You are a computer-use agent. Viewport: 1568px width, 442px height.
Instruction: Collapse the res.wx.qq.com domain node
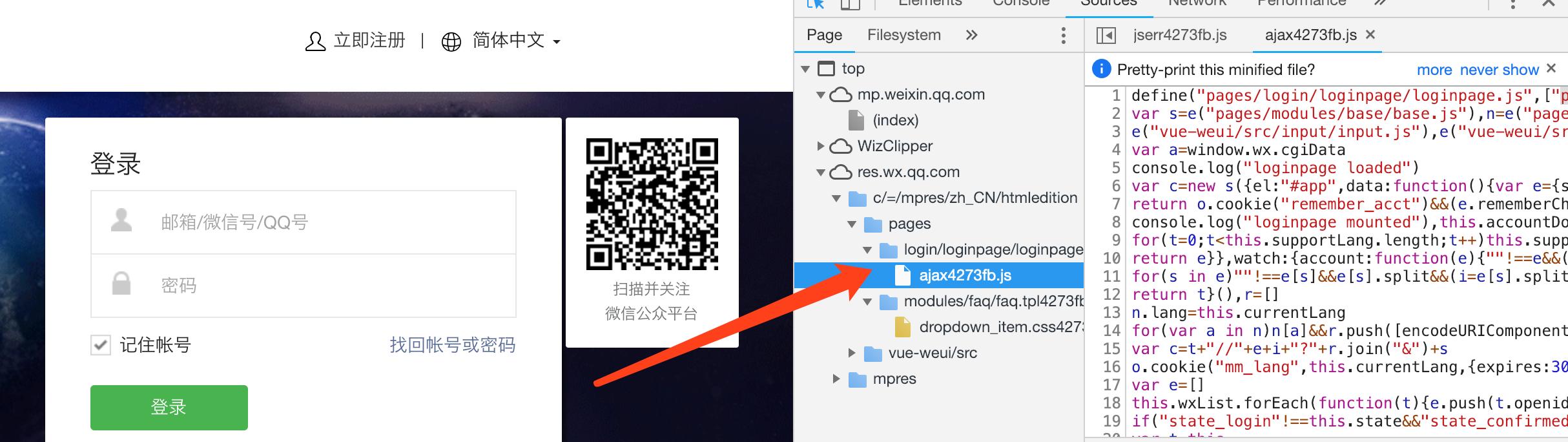[821, 173]
